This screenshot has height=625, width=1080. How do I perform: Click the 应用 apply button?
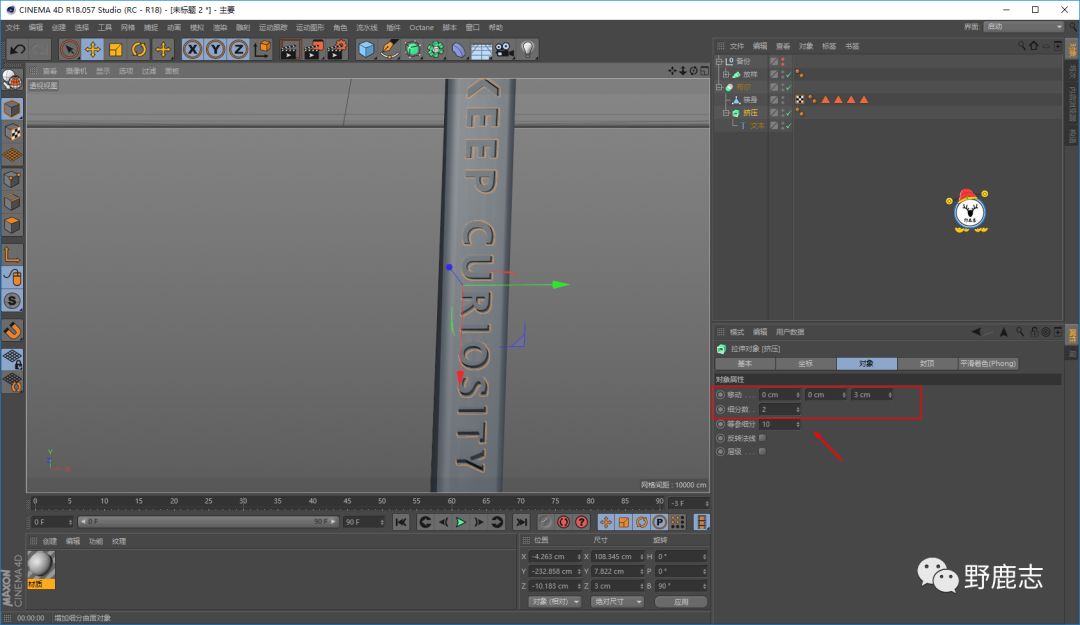click(680, 601)
